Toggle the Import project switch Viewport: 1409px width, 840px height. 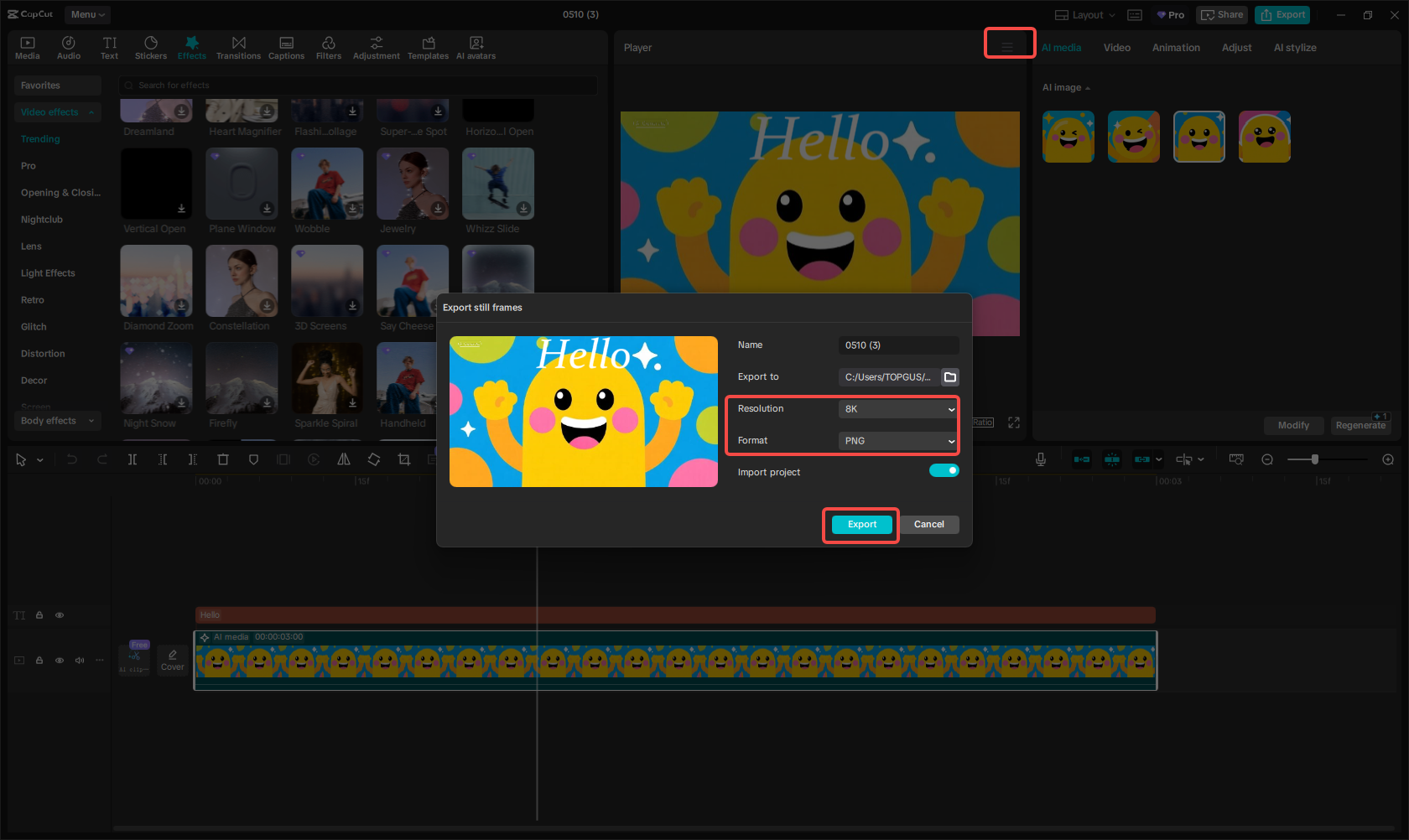pyautogui.click(x=944, y=471)
